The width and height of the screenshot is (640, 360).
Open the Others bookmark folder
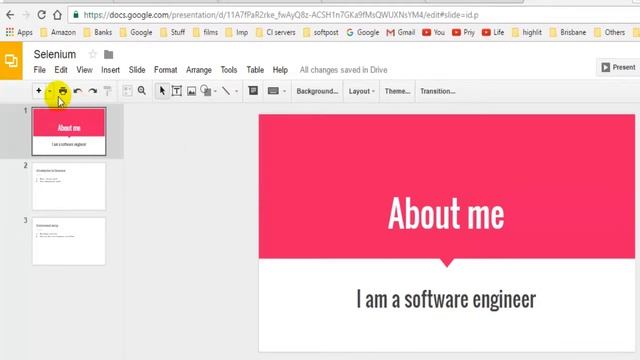pyautogui.click(x=609, y=32)
